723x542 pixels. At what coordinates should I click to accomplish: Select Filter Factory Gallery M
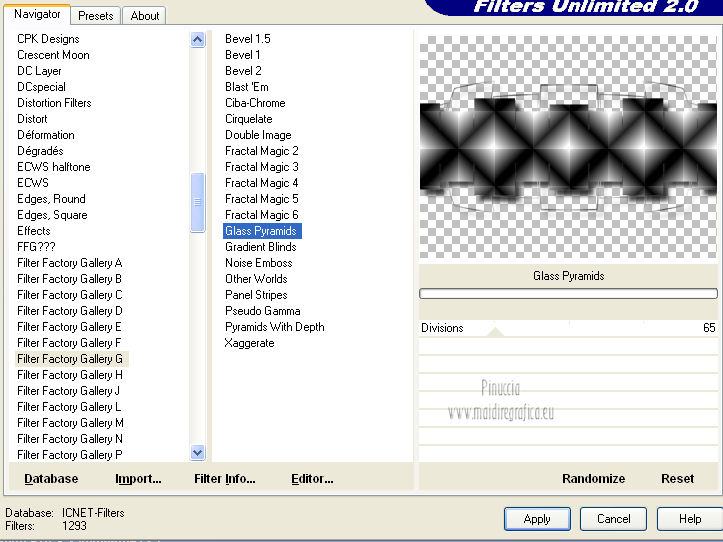[x=70, y=423]
